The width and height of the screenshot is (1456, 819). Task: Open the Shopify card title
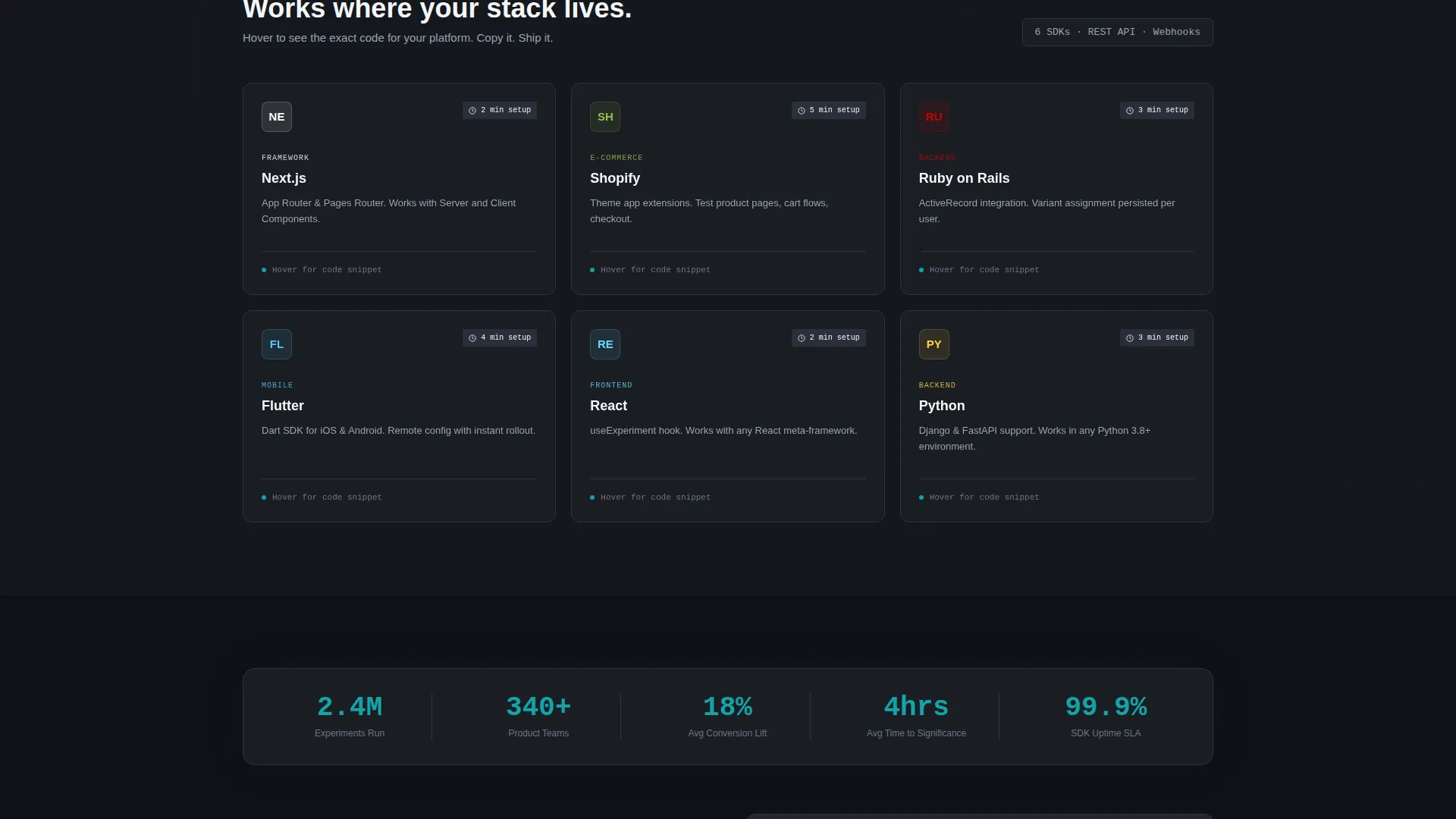click(615, 178)
